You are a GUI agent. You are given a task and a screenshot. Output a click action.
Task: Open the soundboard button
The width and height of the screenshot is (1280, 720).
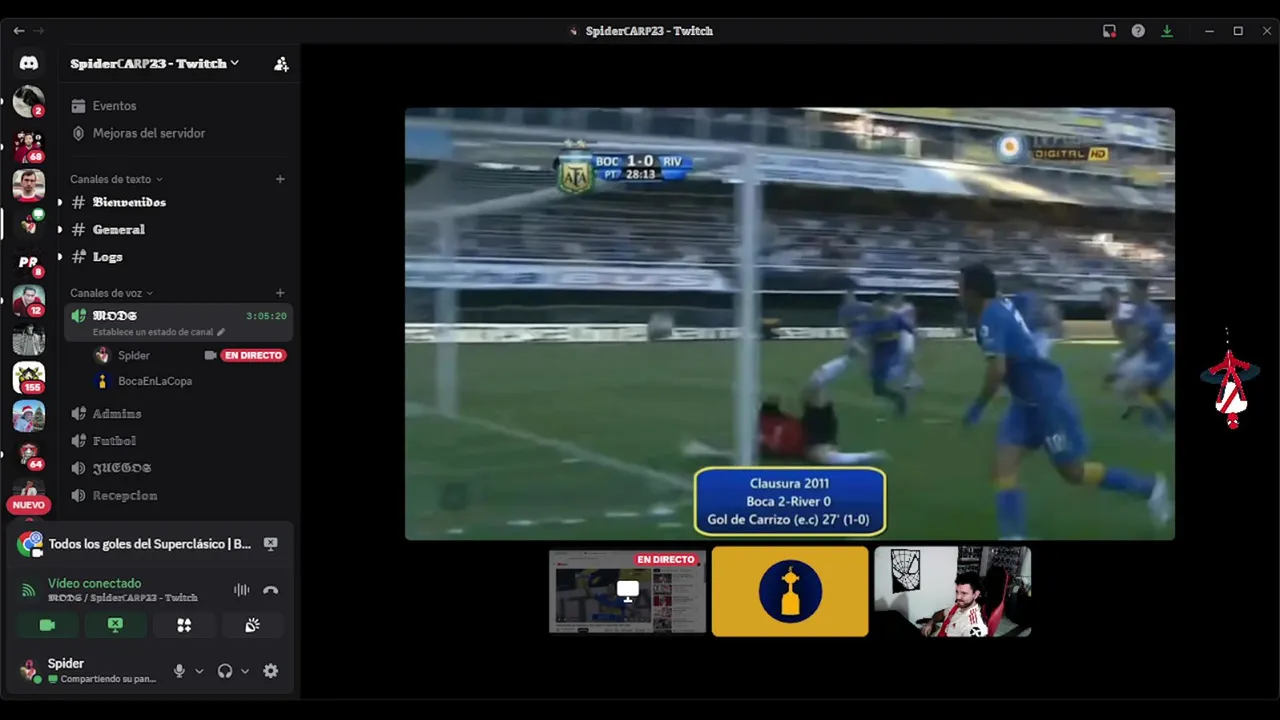click(252, 625)
